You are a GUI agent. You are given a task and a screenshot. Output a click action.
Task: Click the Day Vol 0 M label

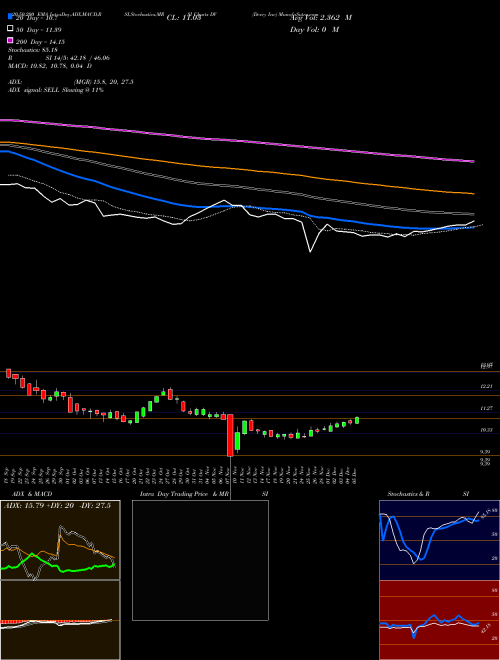(314, 29)
